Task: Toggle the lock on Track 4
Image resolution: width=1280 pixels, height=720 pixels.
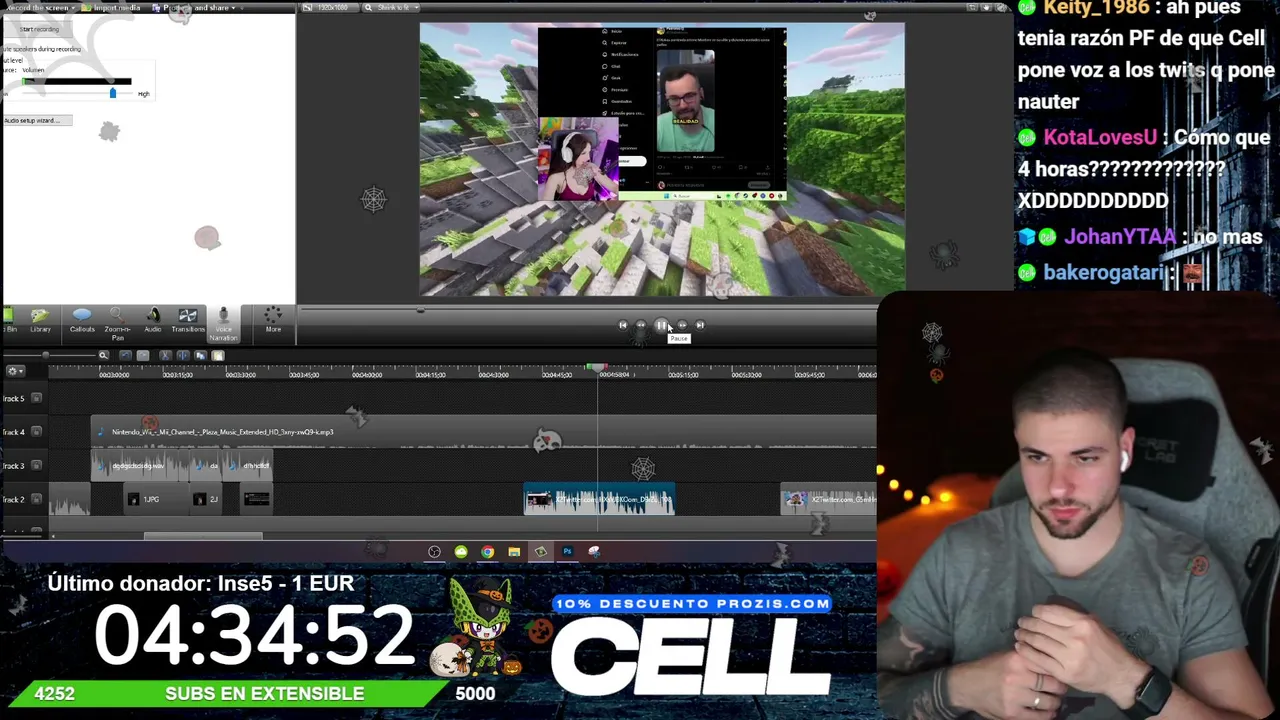Action: pyautogui.click(x=36, y=432)
